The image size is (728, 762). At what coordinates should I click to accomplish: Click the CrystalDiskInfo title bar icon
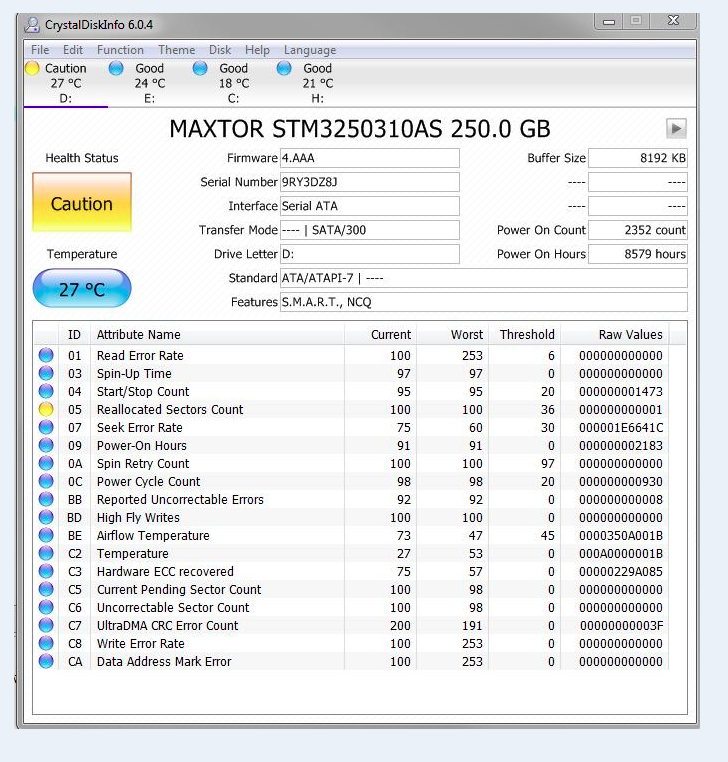pos(32,25)
